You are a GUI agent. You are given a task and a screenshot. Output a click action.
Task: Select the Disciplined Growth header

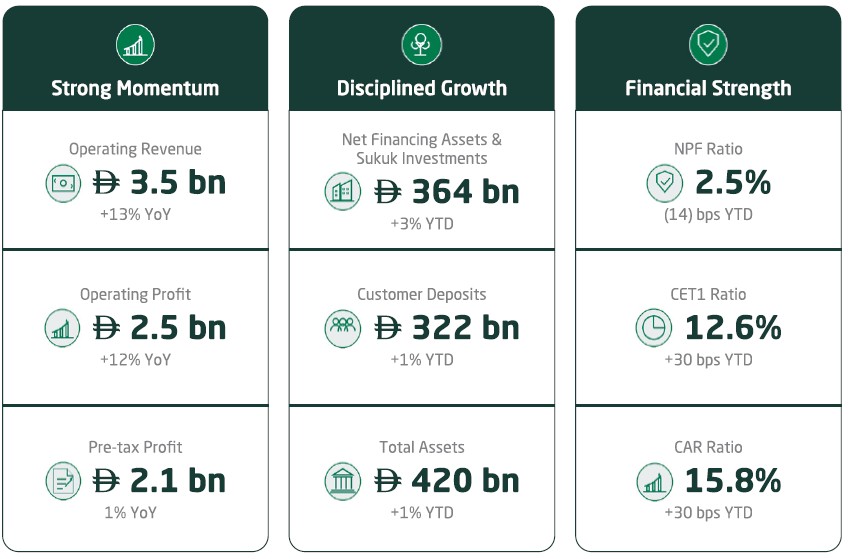[421, 88]
